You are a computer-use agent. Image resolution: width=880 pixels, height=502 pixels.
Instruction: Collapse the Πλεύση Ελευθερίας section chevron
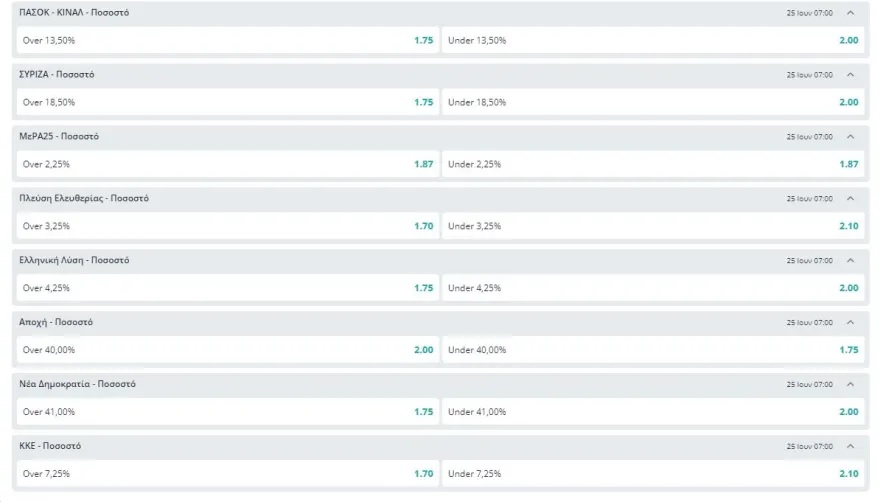[x=850, y=198]
